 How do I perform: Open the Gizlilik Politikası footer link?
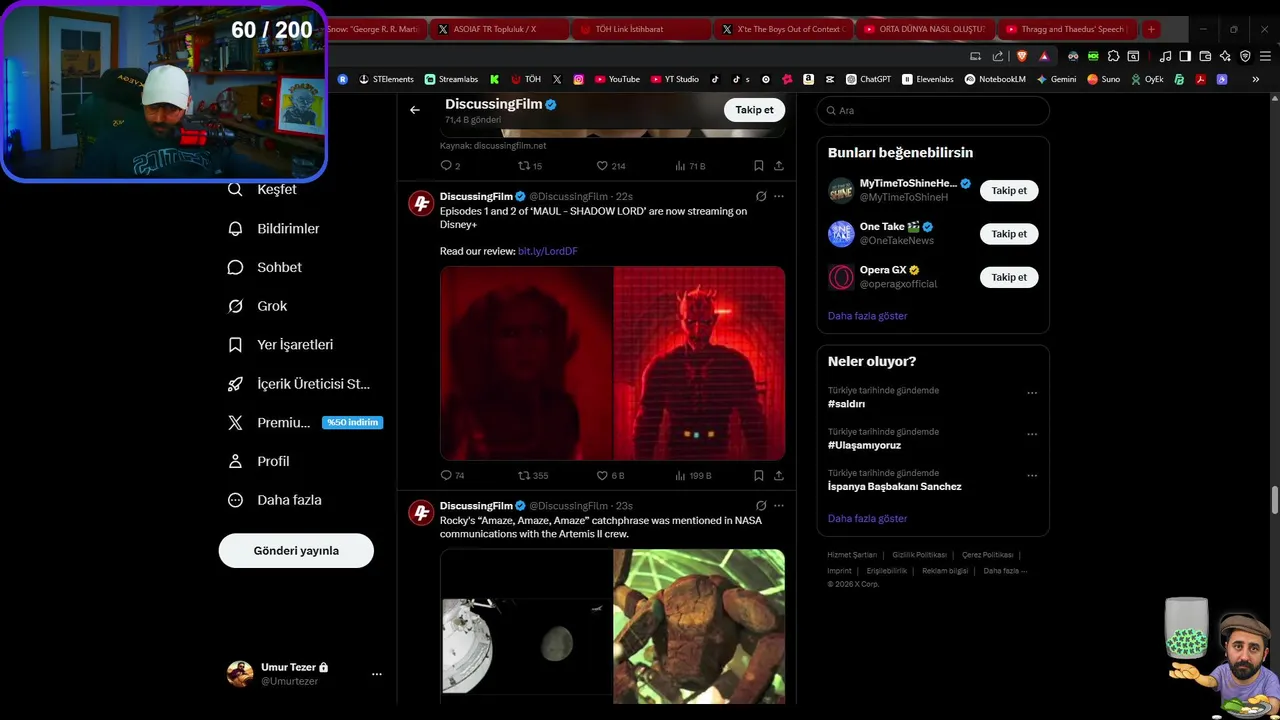(919, 555)
